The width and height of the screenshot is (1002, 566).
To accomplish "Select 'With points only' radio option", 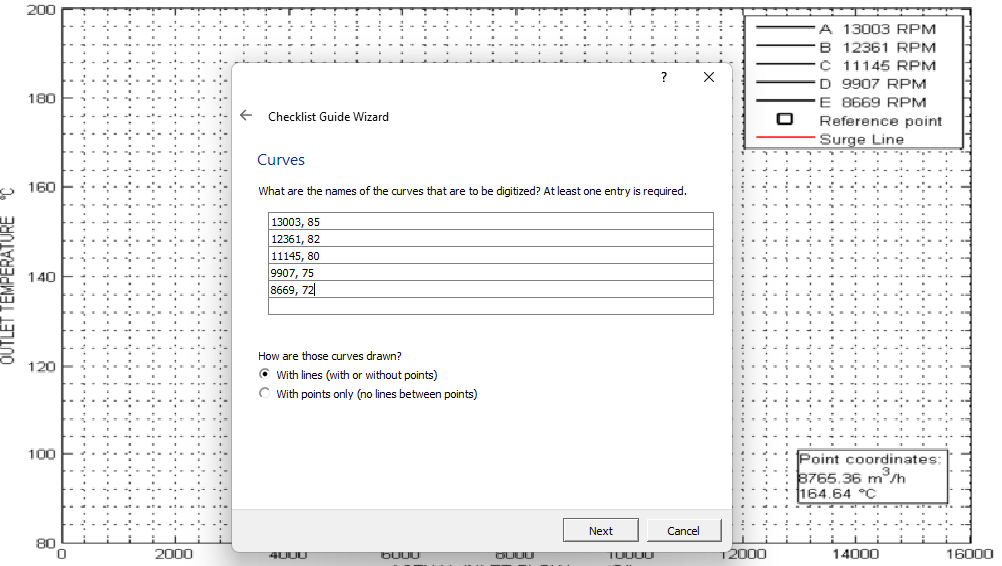I will click(265, 394).
